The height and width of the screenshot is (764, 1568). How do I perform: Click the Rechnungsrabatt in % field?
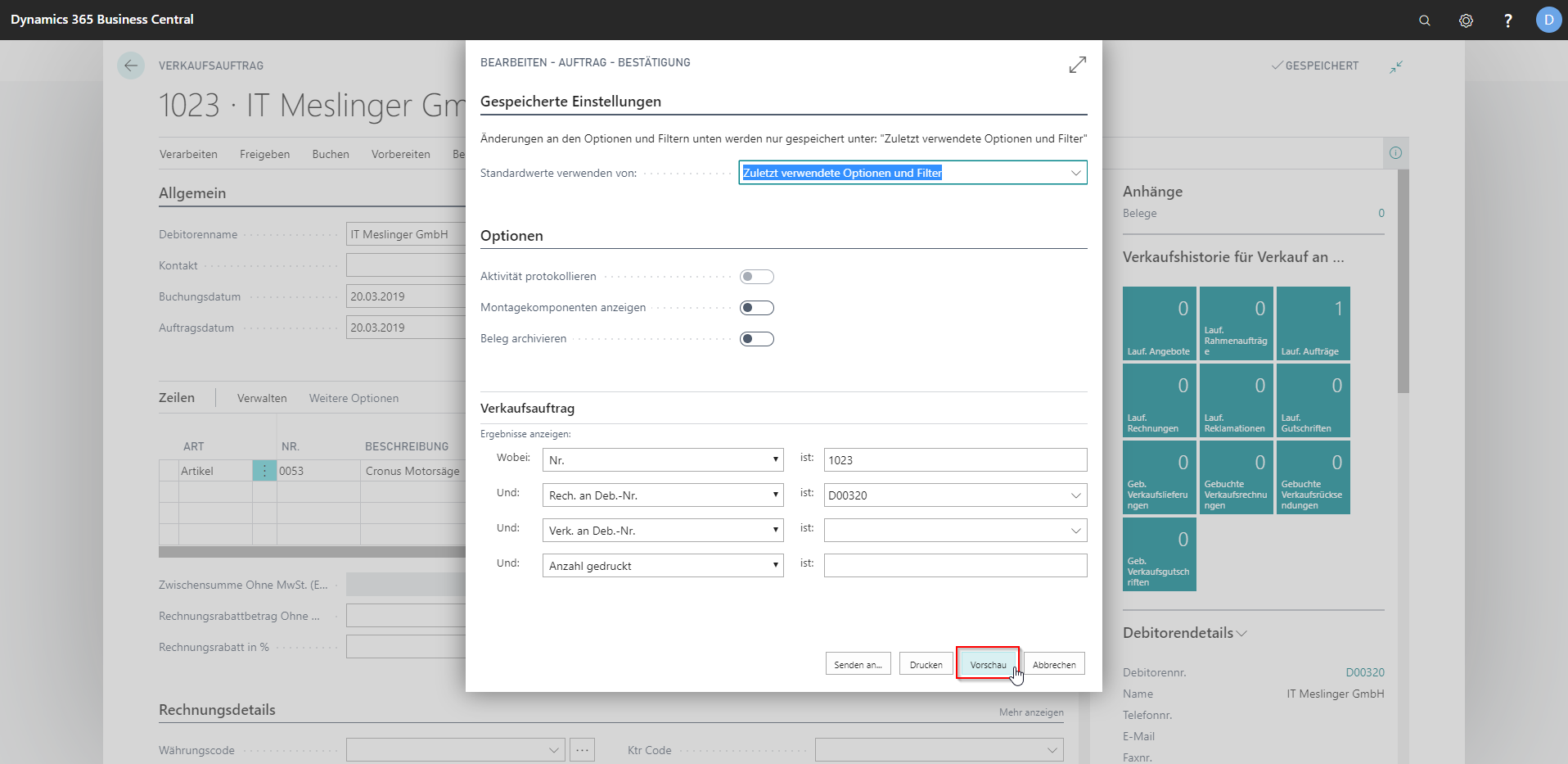click(406, 647)
